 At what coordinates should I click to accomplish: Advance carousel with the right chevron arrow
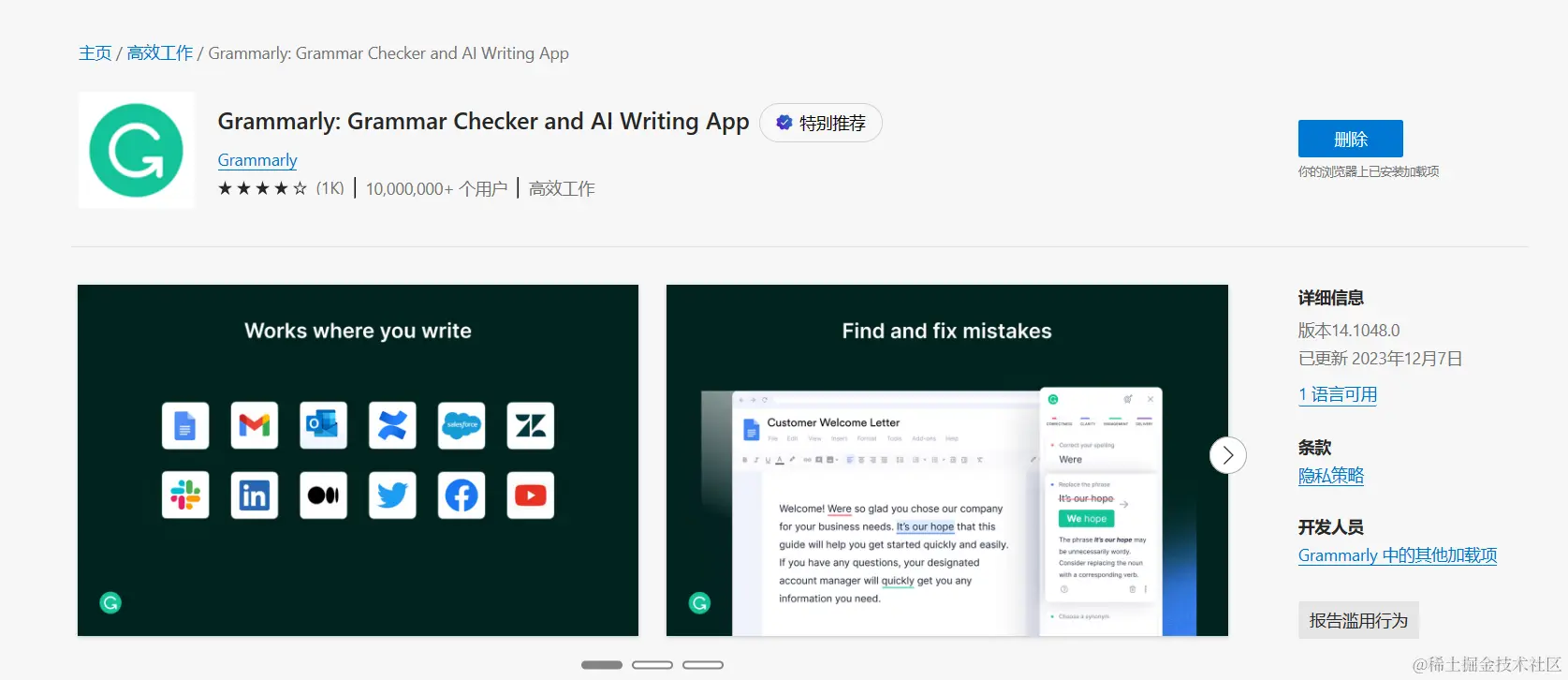point(1228,455)
